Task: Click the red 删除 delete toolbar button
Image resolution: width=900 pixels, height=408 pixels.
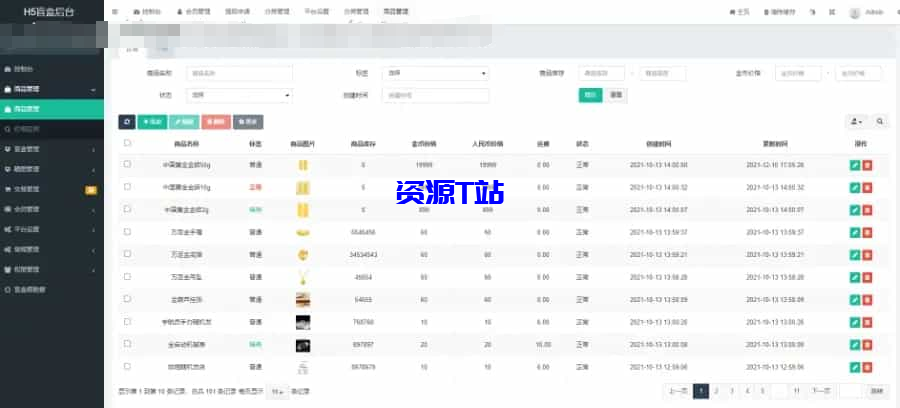Action: click(x=216, y=122)
